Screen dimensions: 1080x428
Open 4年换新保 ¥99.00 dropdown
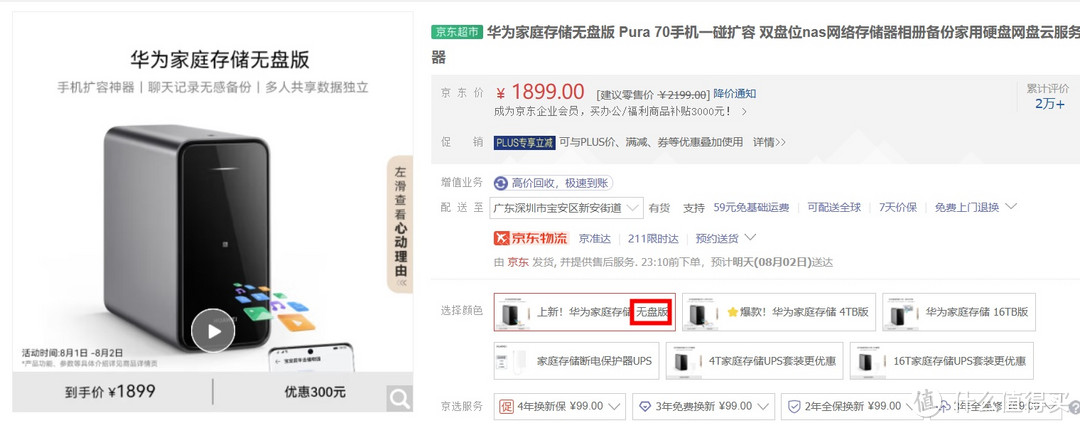pos(559,407)
